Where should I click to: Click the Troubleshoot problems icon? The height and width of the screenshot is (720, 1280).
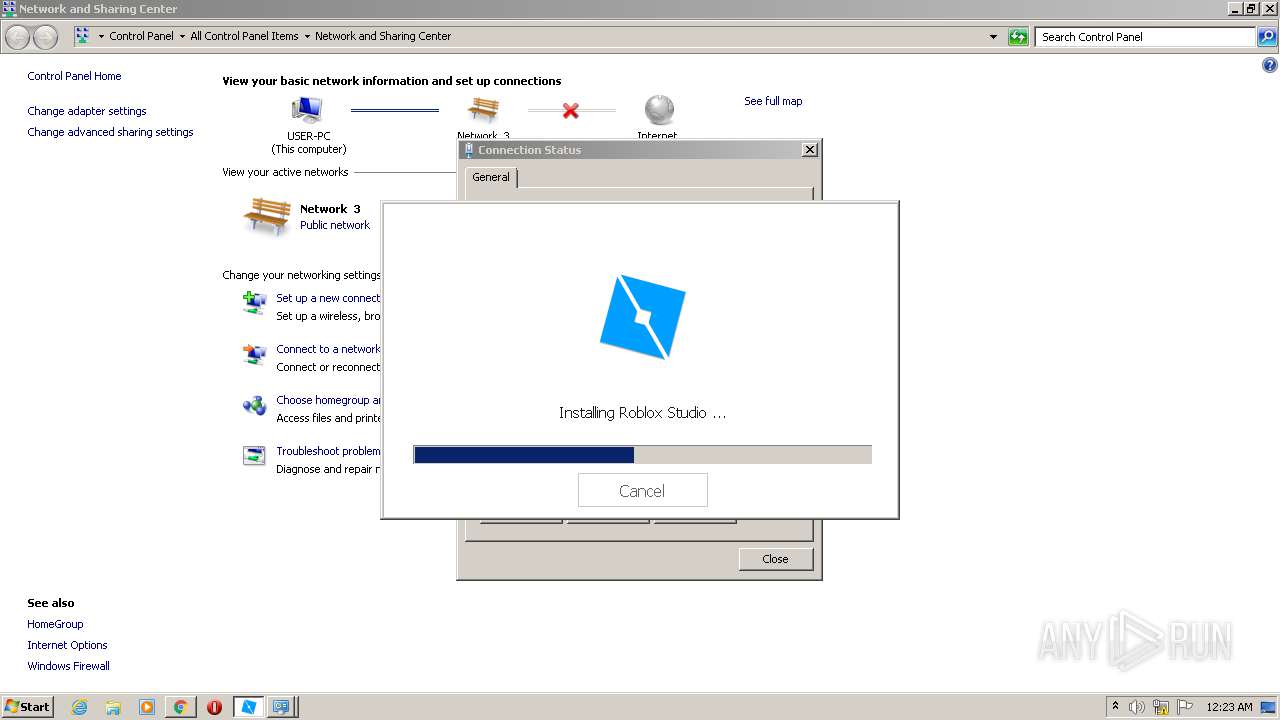[254, 456]
